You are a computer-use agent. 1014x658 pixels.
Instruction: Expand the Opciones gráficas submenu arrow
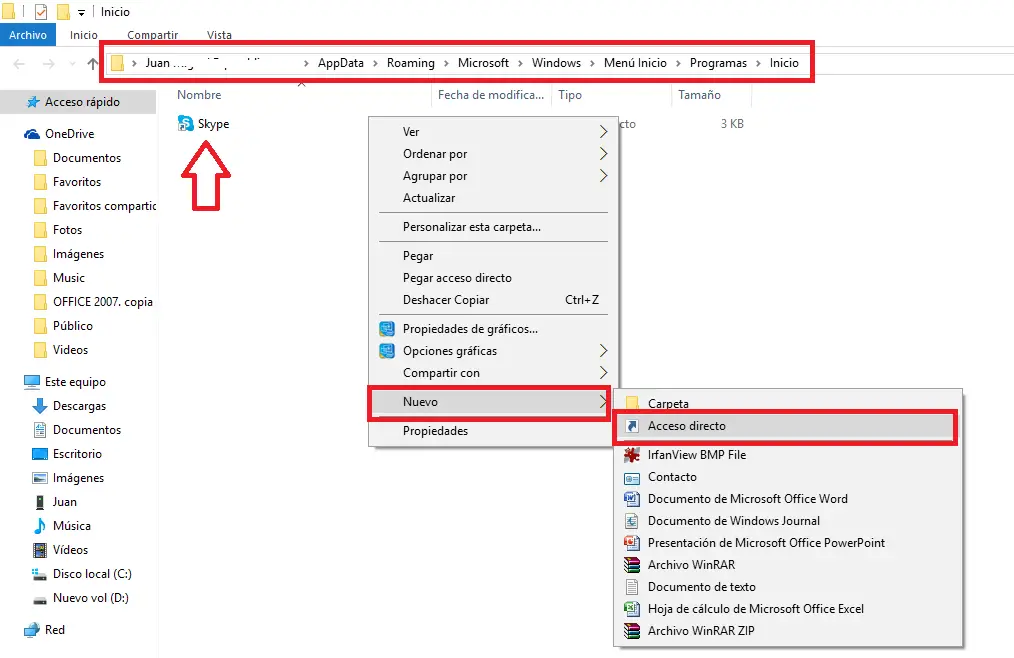(x=603, y=351)
